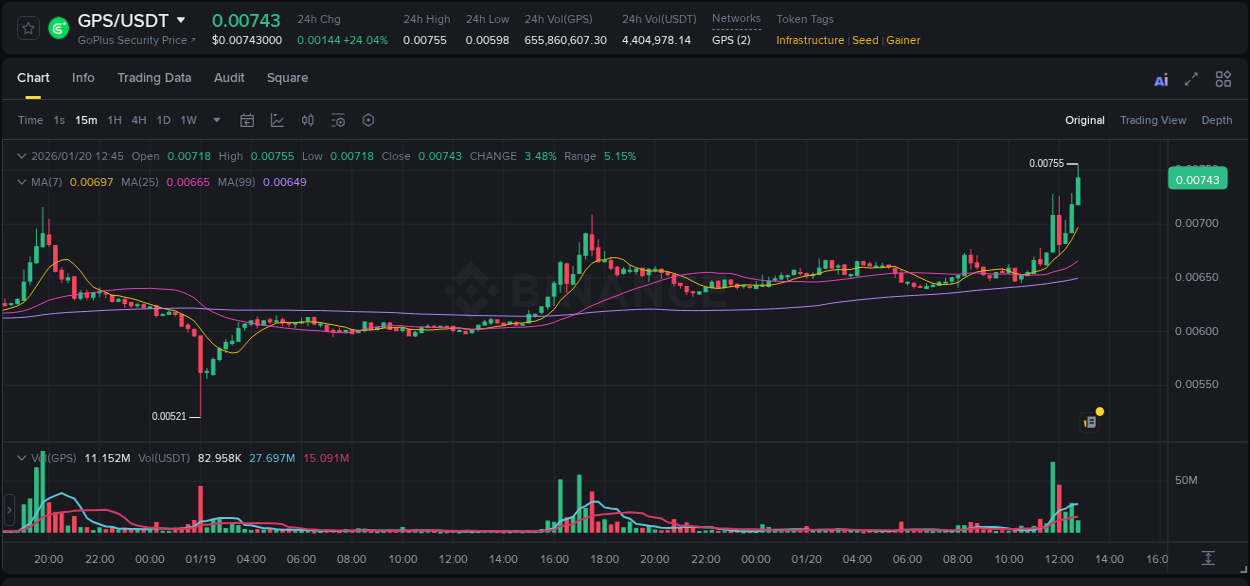Select the 1D timeframe
1250x586 pixels.
161,120
